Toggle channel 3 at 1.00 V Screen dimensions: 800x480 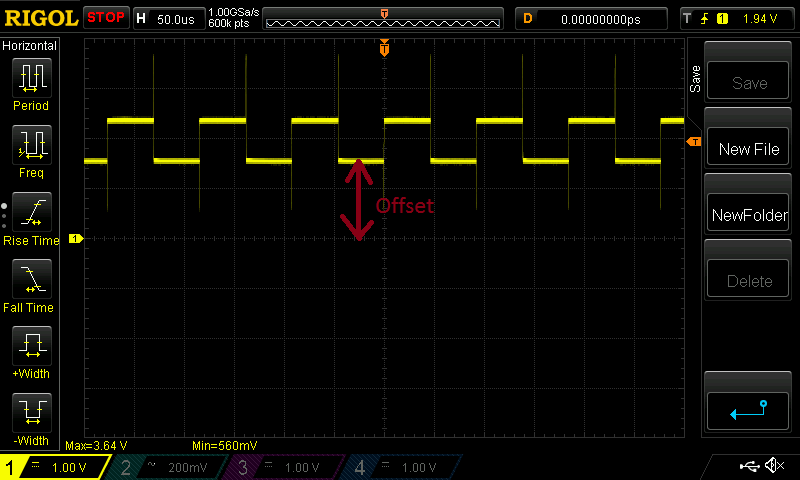click(286, 467)
